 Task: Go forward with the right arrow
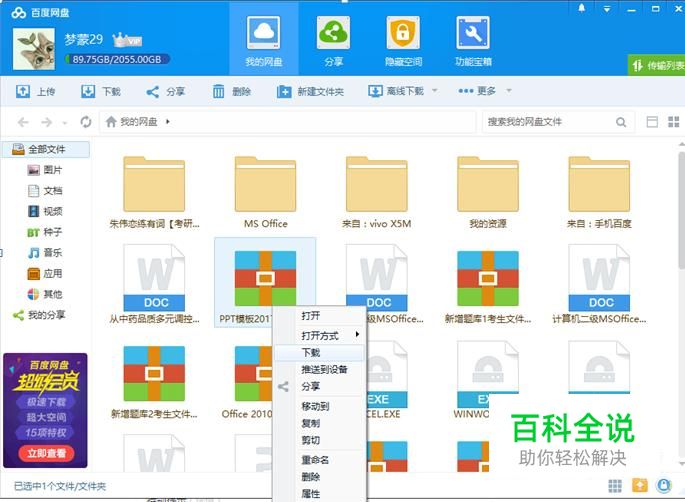(x=46, y=122)
